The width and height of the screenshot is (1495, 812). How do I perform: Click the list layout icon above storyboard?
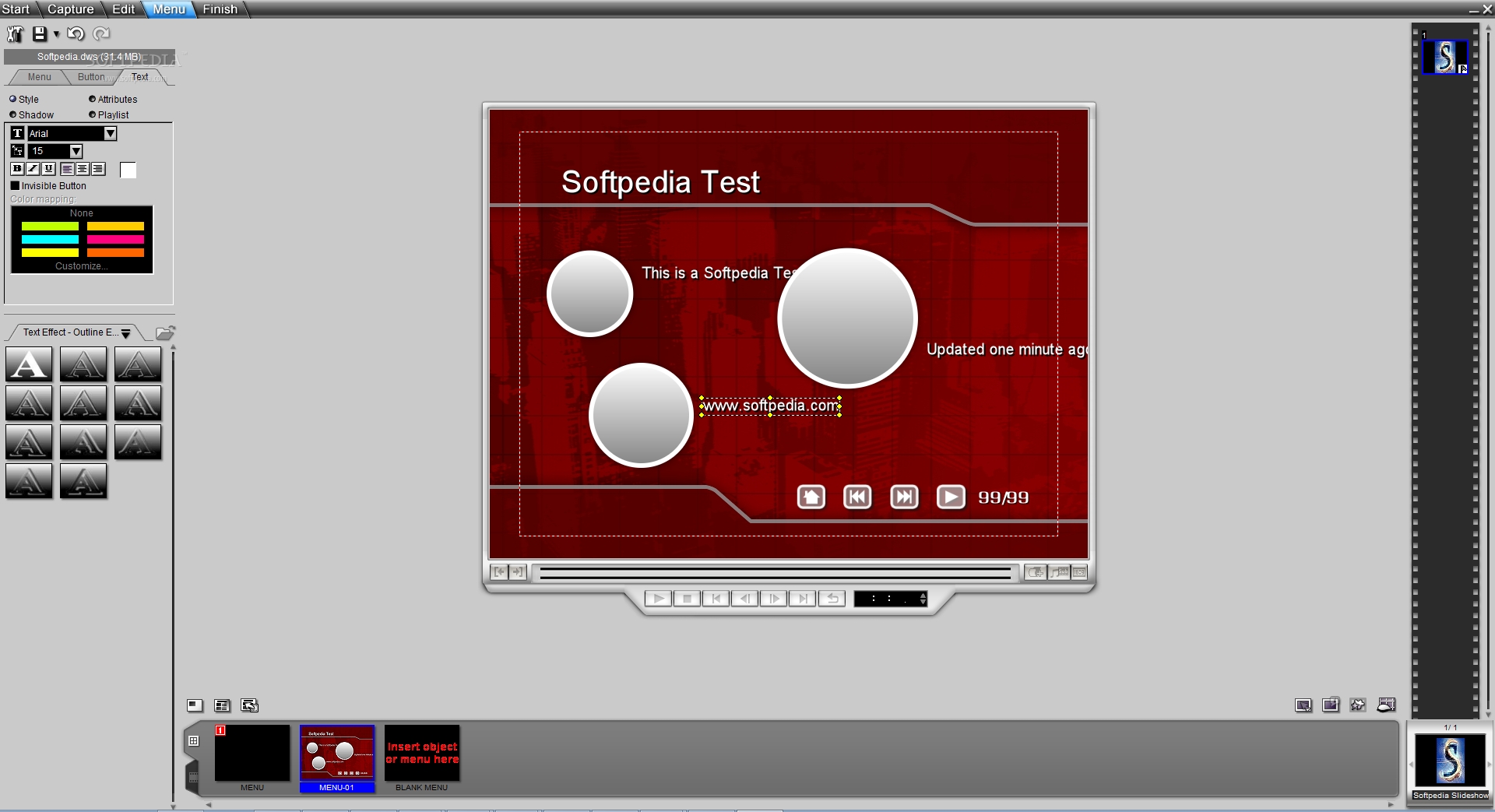[x=222, y=705]
